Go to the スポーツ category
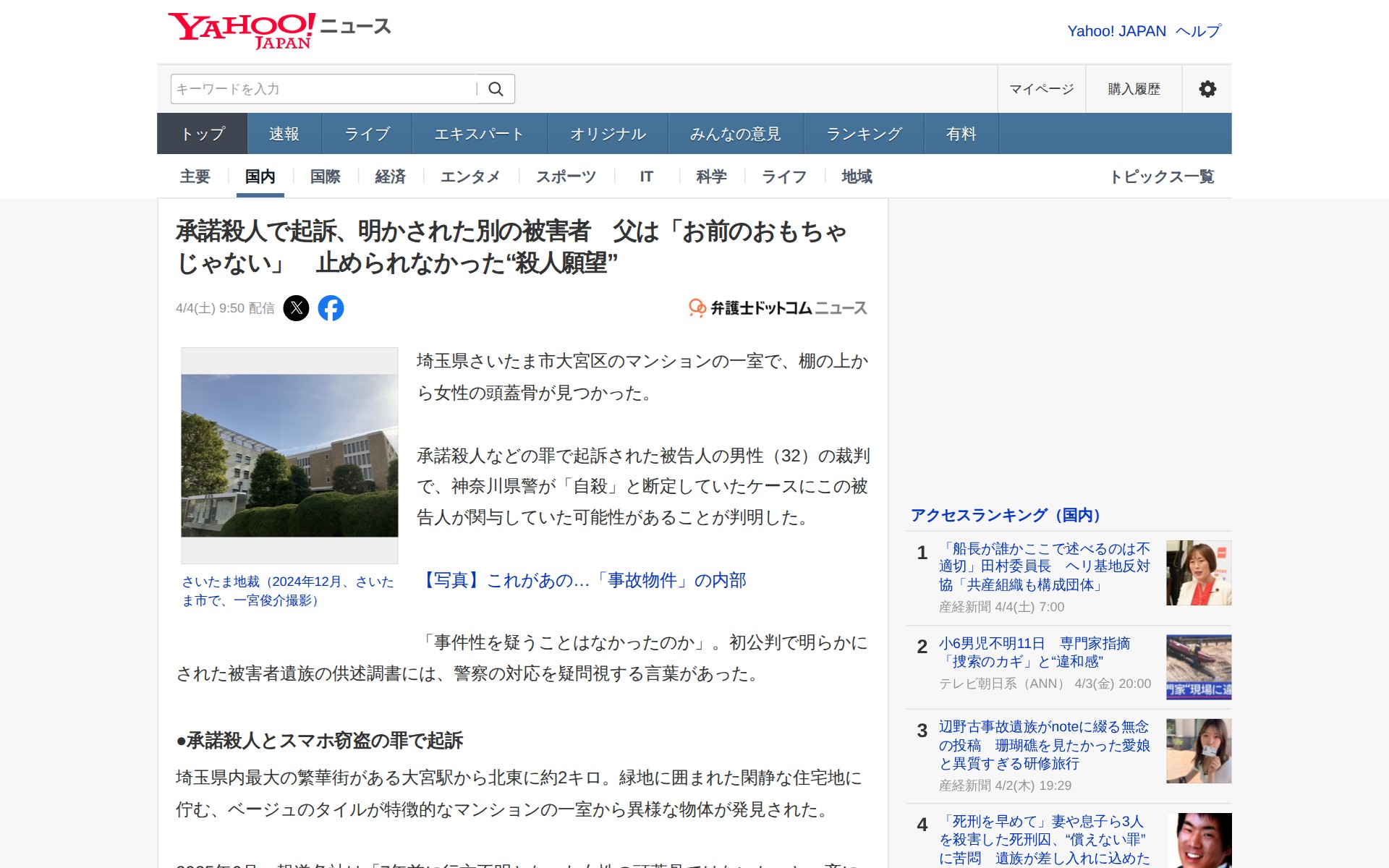 [x=566, y=176]
